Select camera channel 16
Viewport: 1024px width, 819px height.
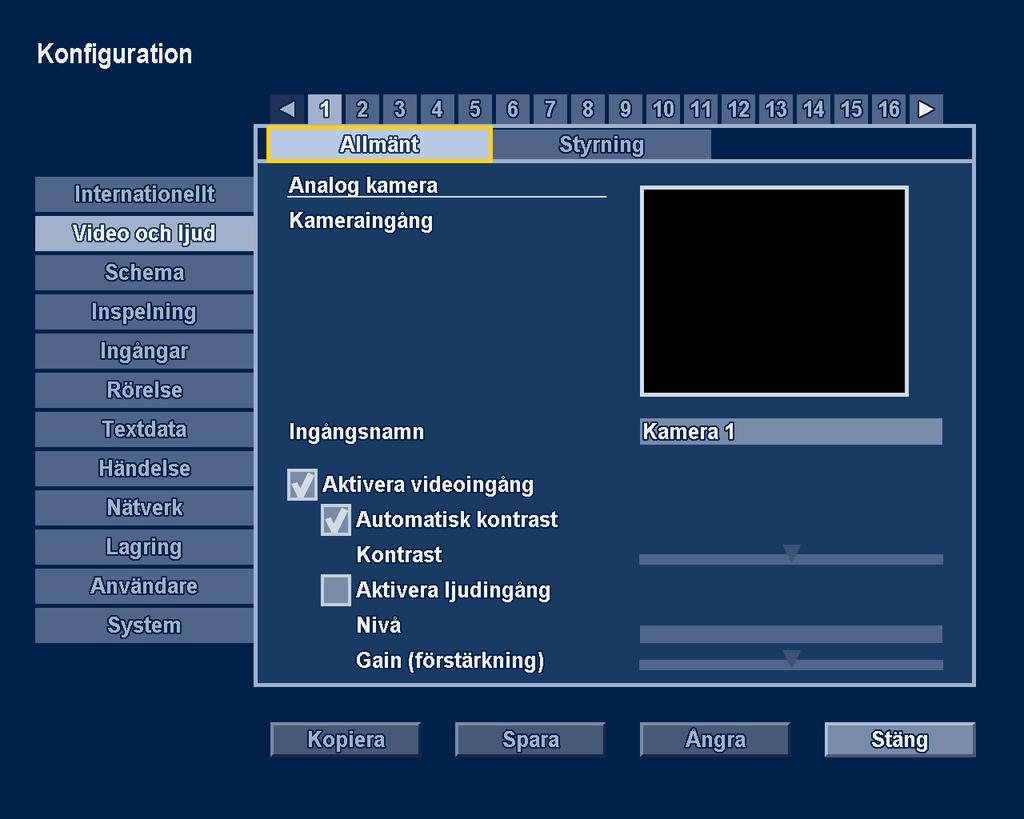pyautogui.click(x=888, y=109)
